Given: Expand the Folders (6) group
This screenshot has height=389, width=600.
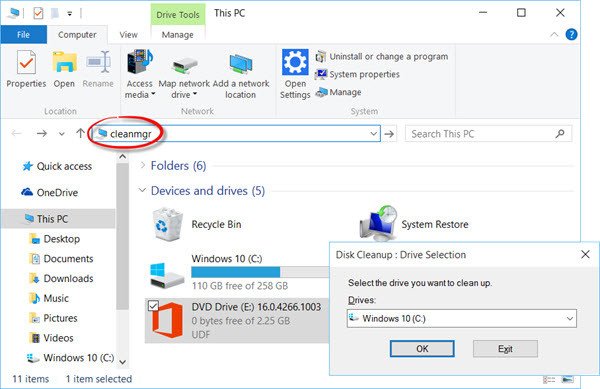Looking at the screenshot, I should point(143,166).
